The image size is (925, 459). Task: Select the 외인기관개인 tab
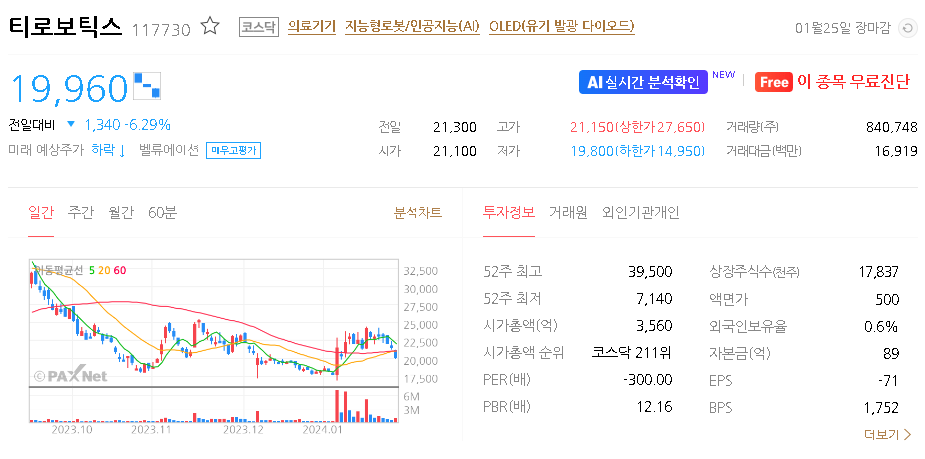[x=641, y=212]
